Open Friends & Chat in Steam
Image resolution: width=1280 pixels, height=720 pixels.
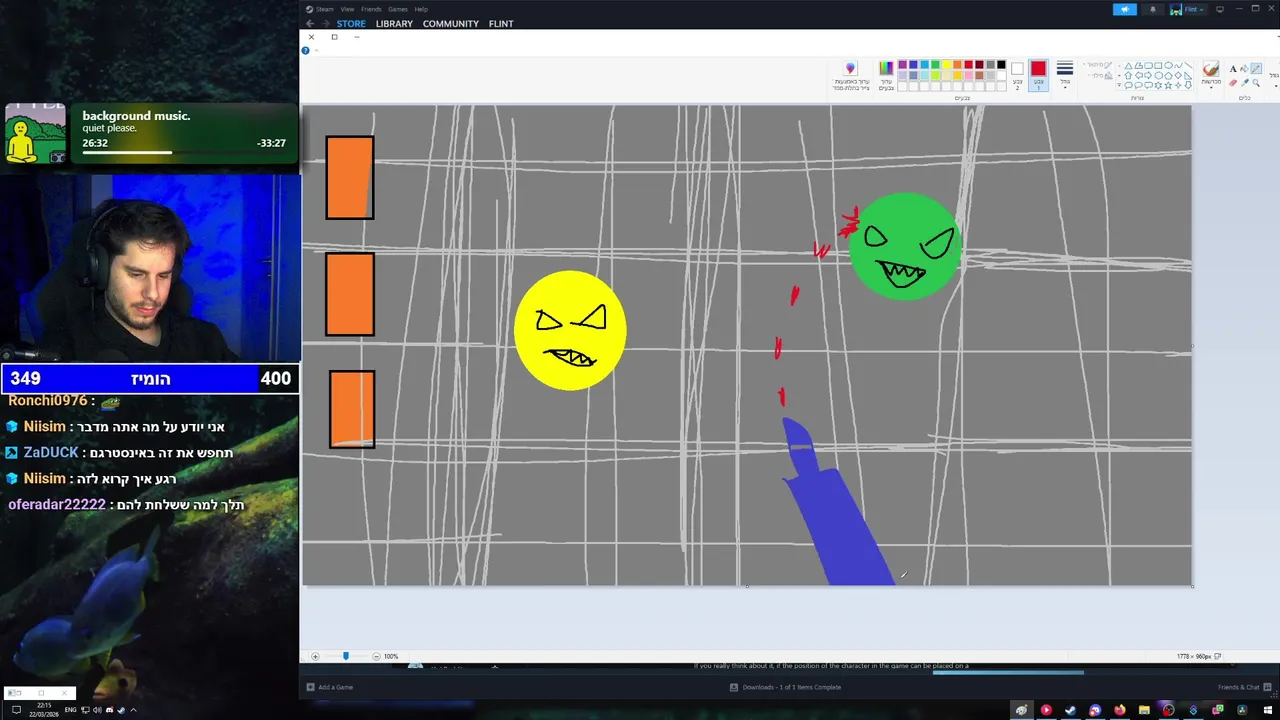[x=1244, y=687]
